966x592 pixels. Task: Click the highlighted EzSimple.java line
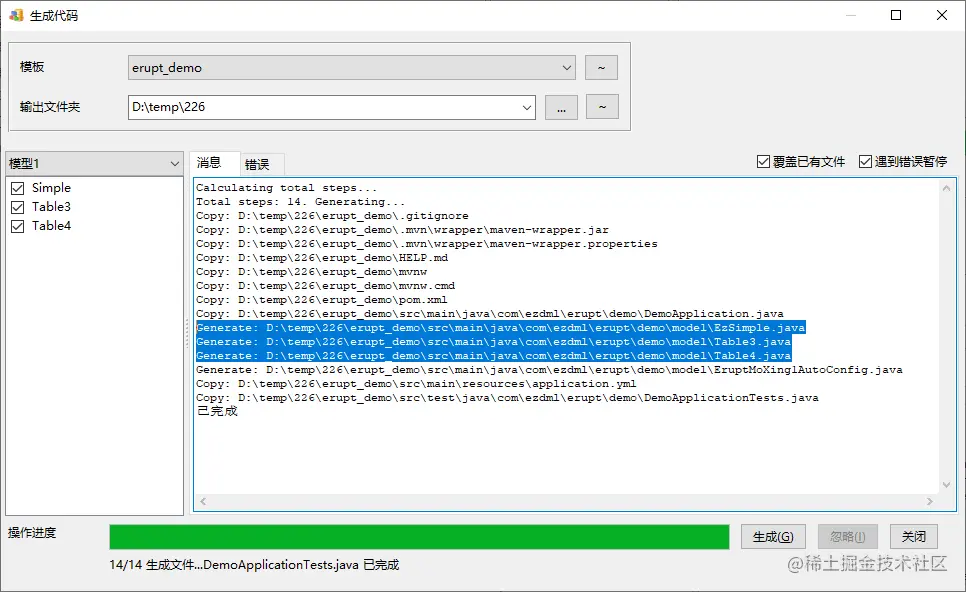tap(501, 328)
